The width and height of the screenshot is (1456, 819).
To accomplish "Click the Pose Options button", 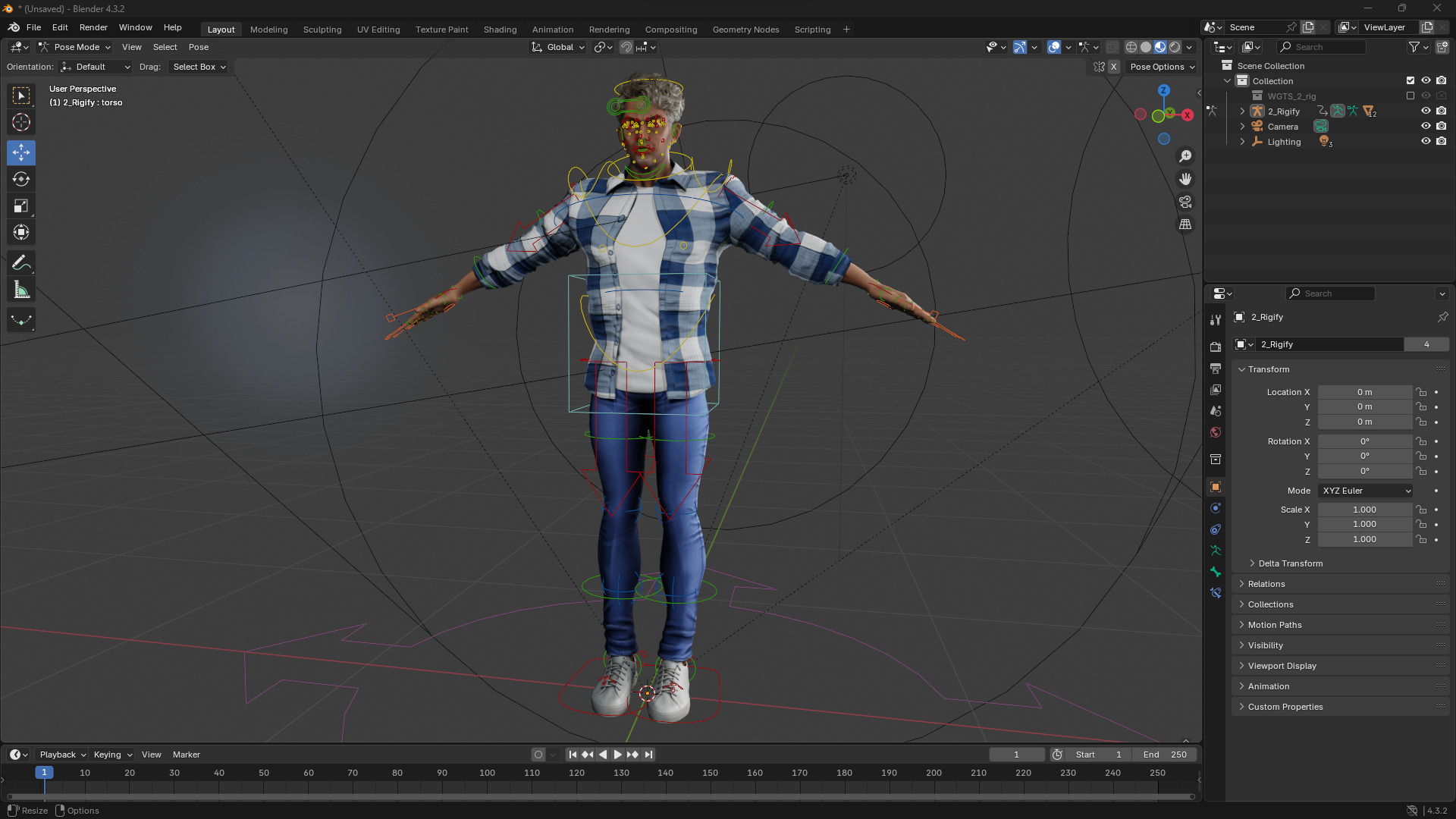I will coord(1161,67).
